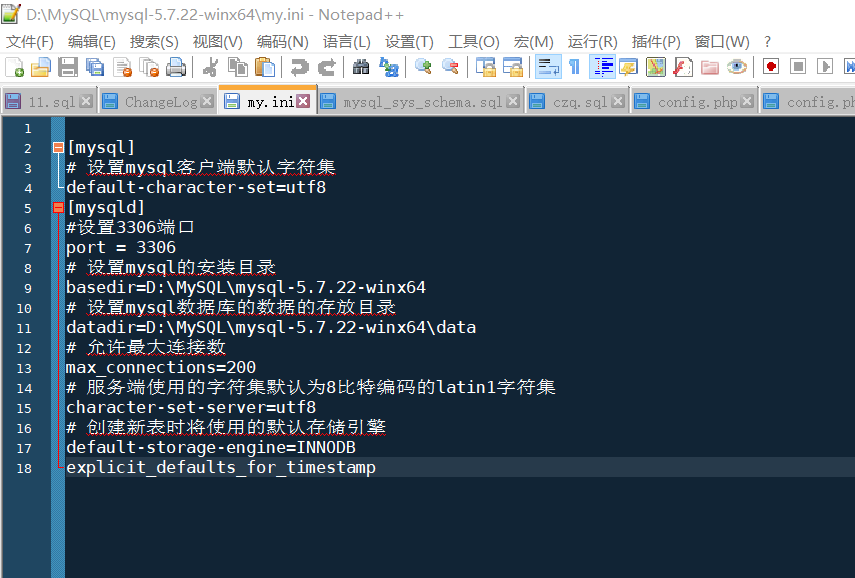Toggle show all characters pilcrow icon

(574, 67)
